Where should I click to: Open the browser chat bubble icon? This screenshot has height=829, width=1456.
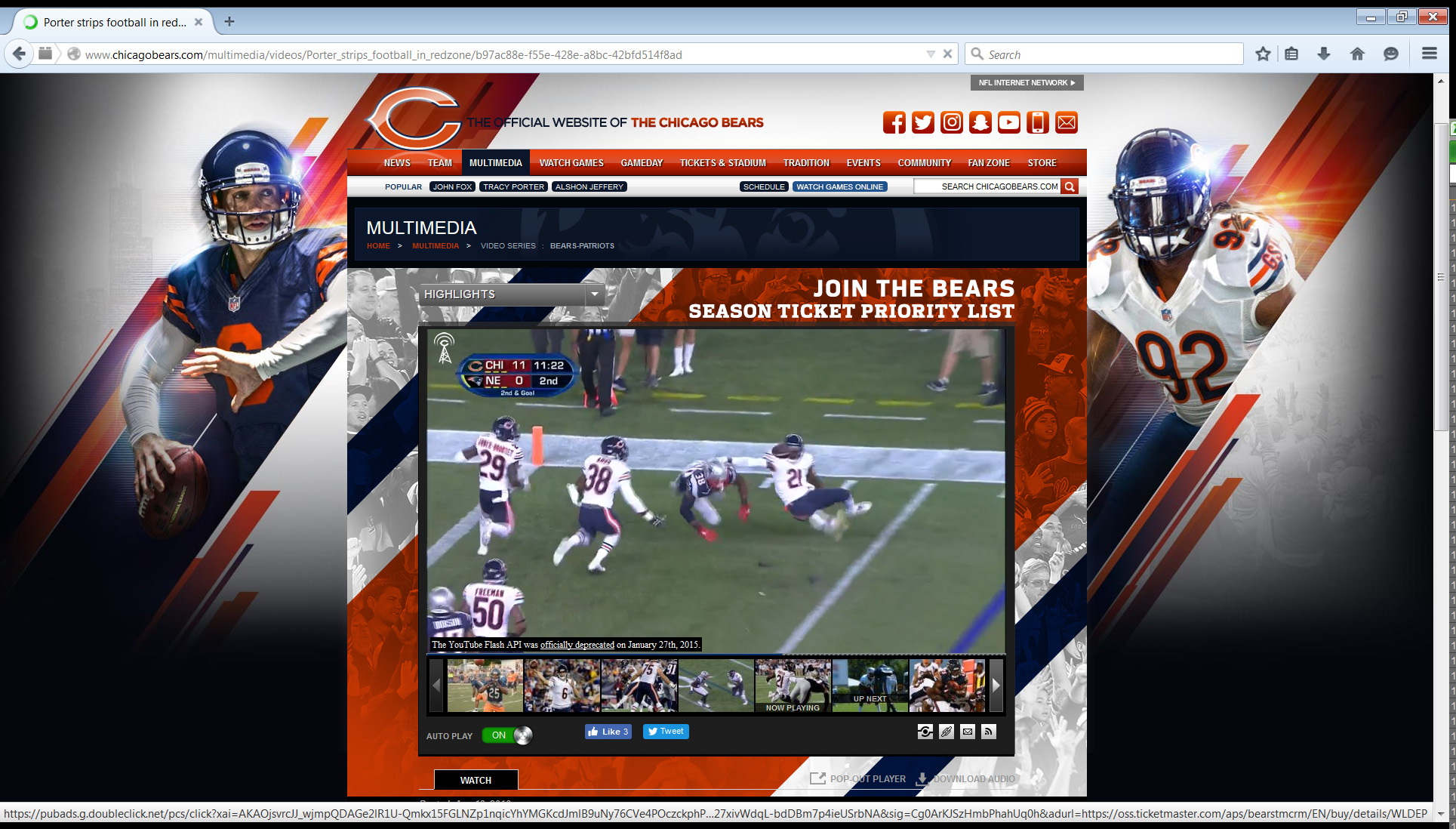[1390, 54]
